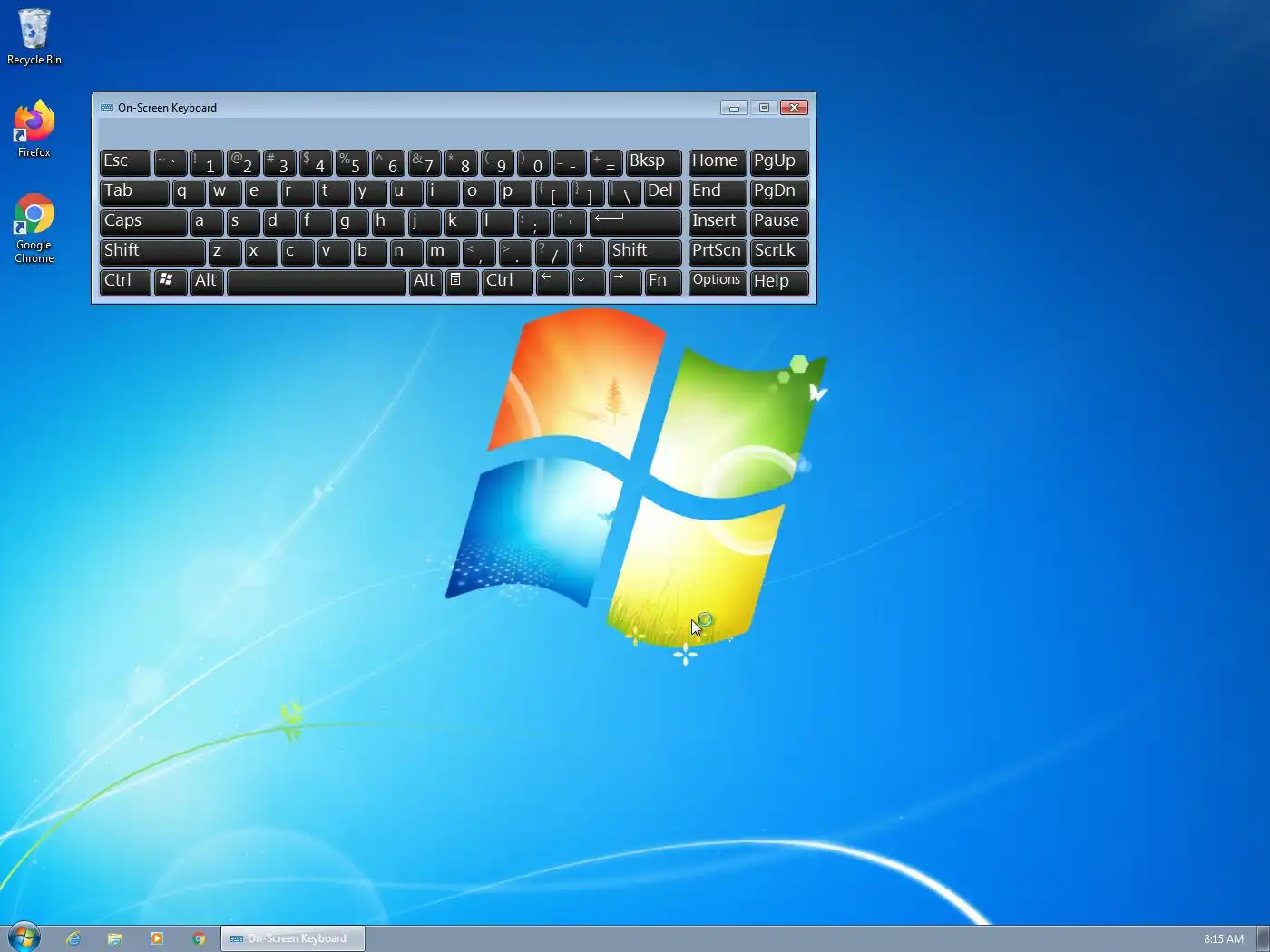1270x952 pixels.
Task: Click the 8:15 AM taskbar clock
Action: point(1224,939)
